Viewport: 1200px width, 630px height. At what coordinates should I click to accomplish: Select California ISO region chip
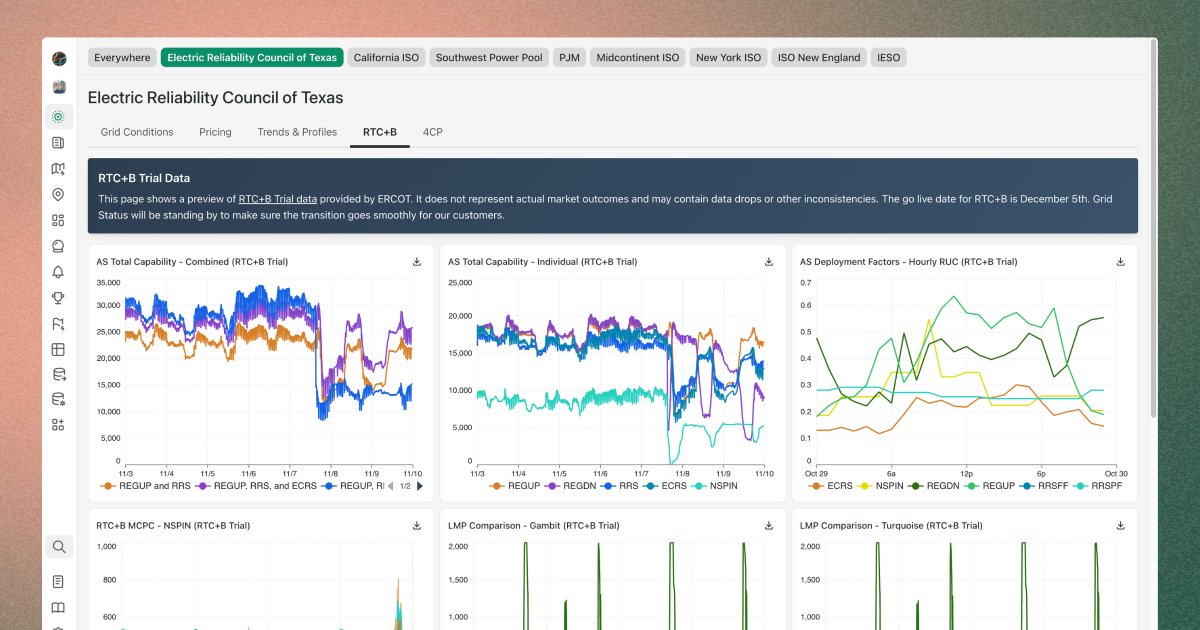(x=386, y=58)
